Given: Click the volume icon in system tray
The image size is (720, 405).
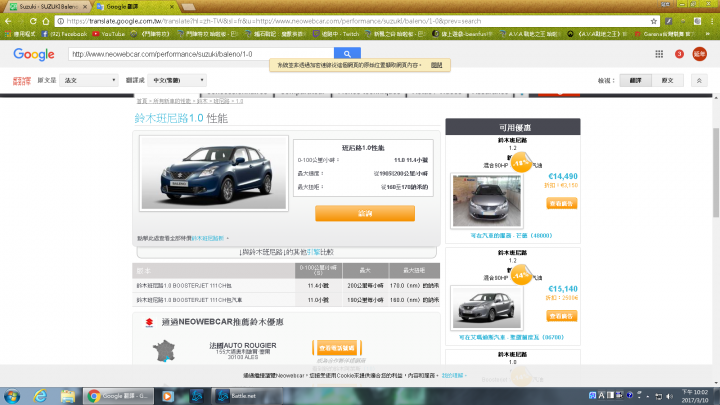Looking at the screenshot, I should pyautogui.click(x=669, y=396).
